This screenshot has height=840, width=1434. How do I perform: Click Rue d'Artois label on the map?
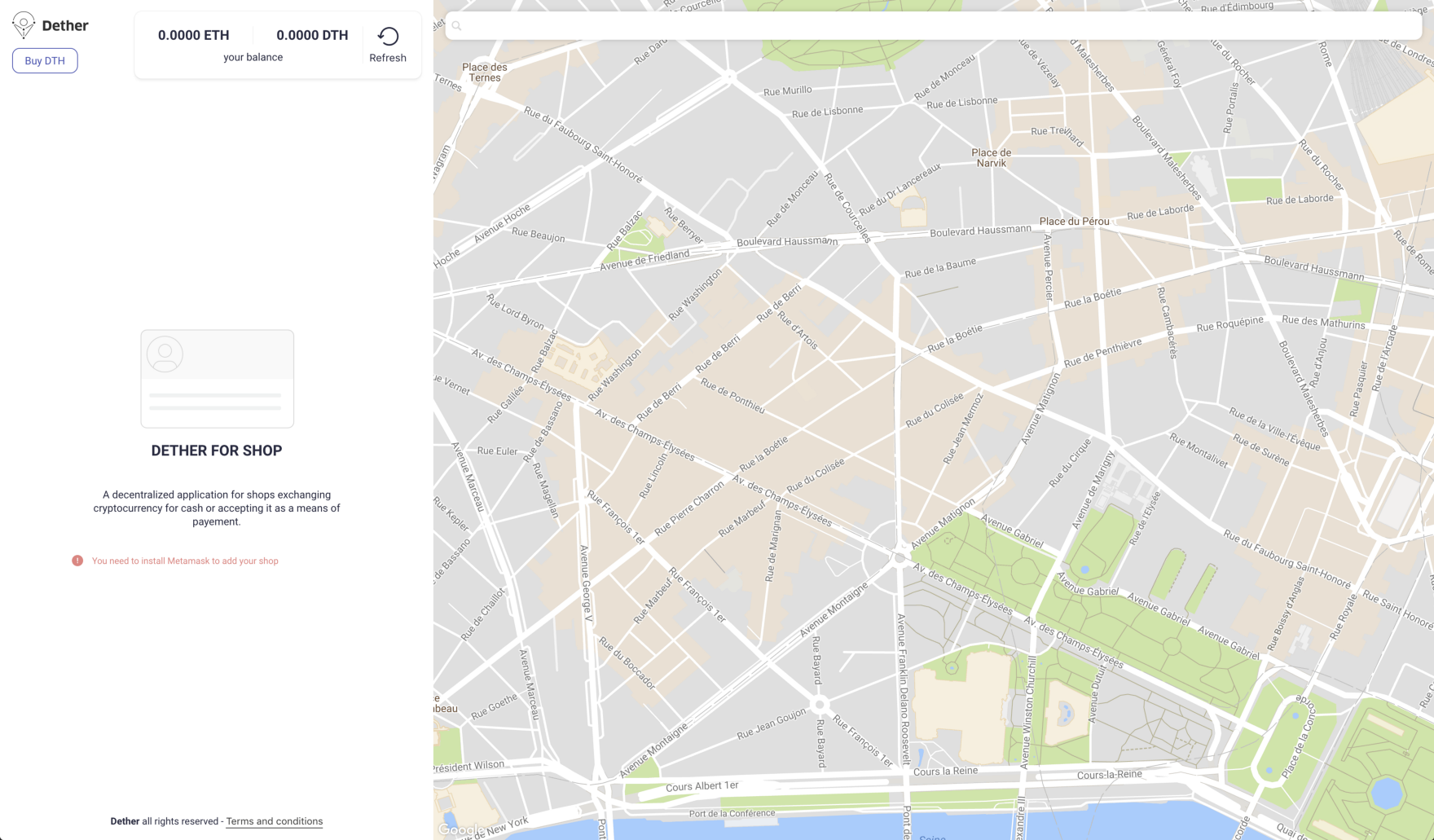click(x=798, y=328)
